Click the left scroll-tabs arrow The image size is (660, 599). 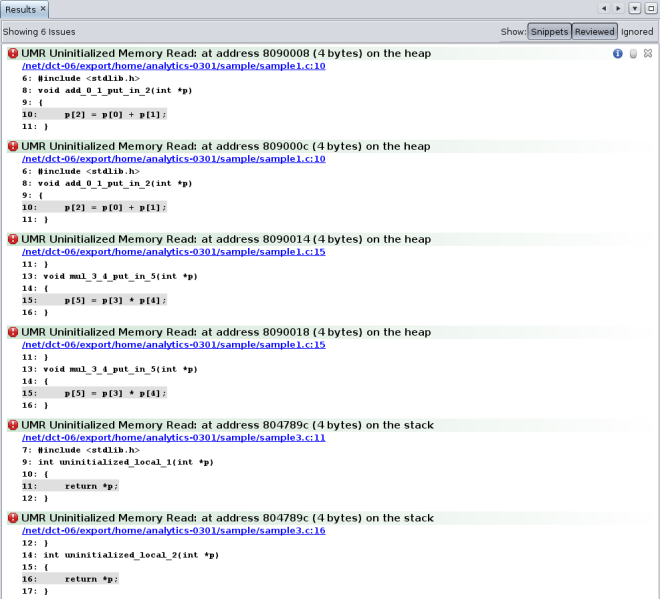pos(604,8)
